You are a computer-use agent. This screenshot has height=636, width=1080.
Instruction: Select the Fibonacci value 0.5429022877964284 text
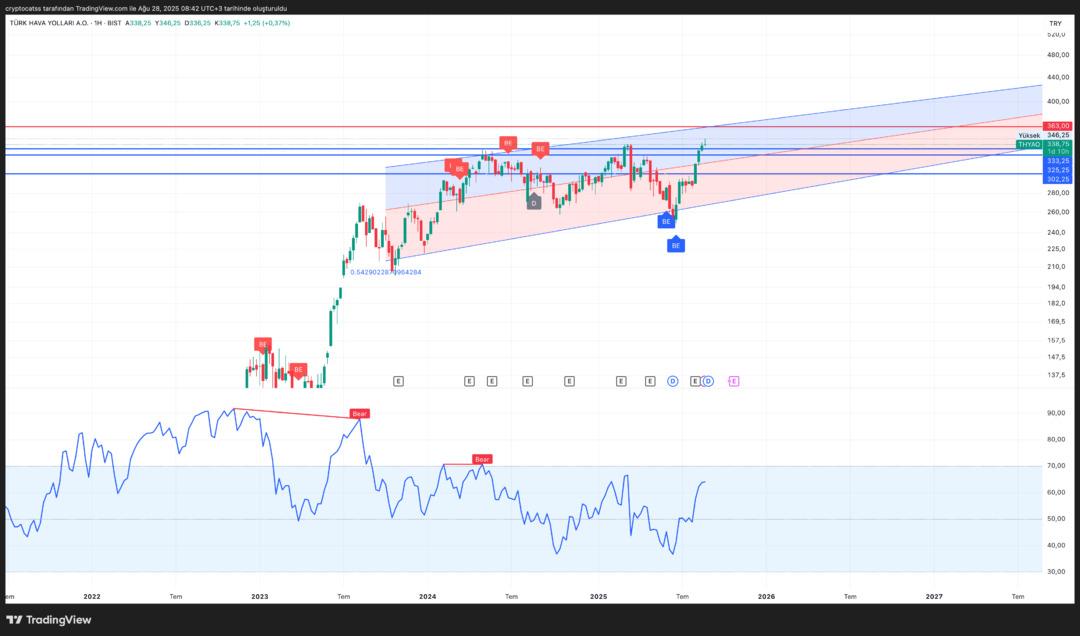click(x=386, y=272)
